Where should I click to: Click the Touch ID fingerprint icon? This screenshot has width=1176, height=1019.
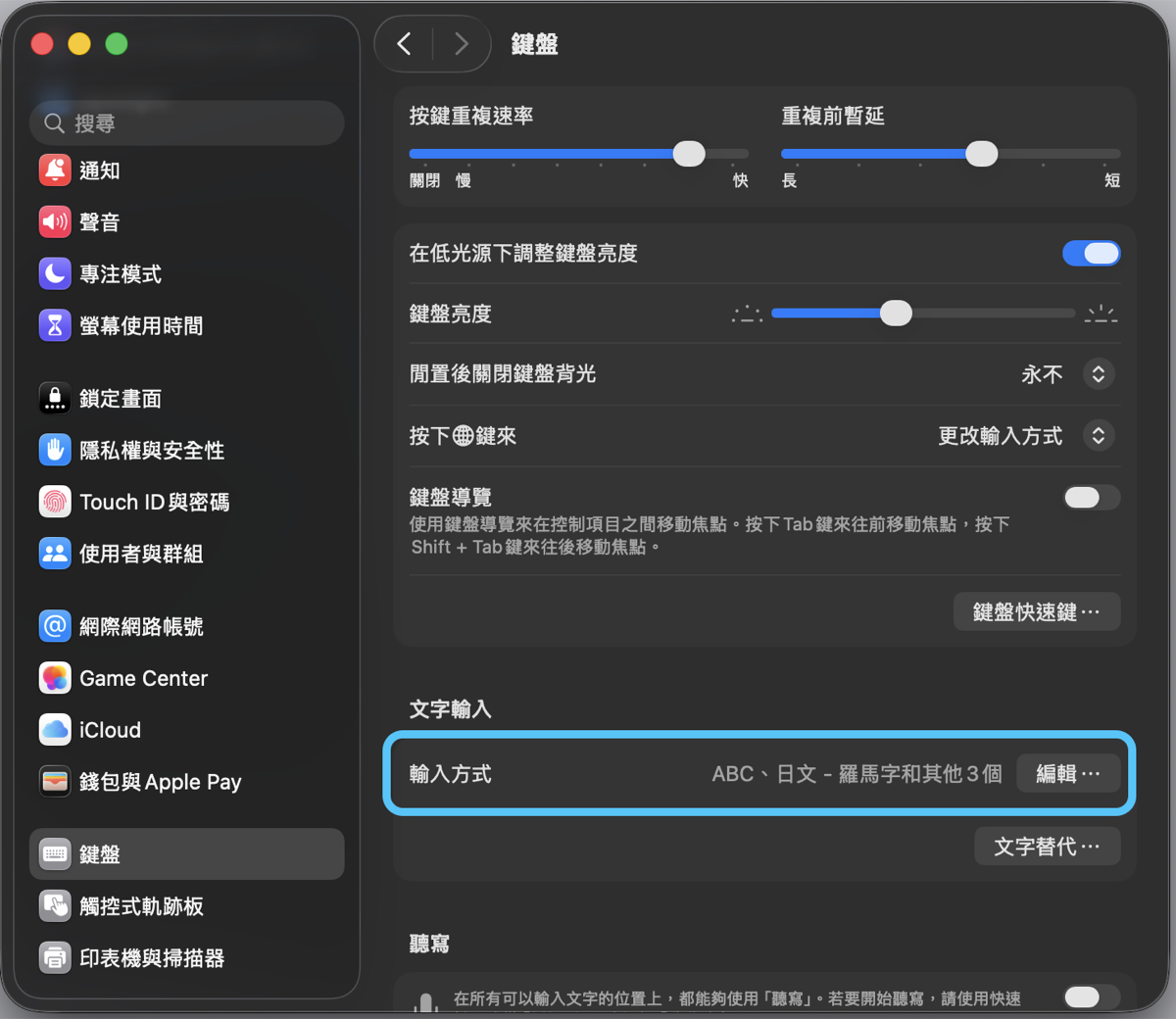click(55, 503)
